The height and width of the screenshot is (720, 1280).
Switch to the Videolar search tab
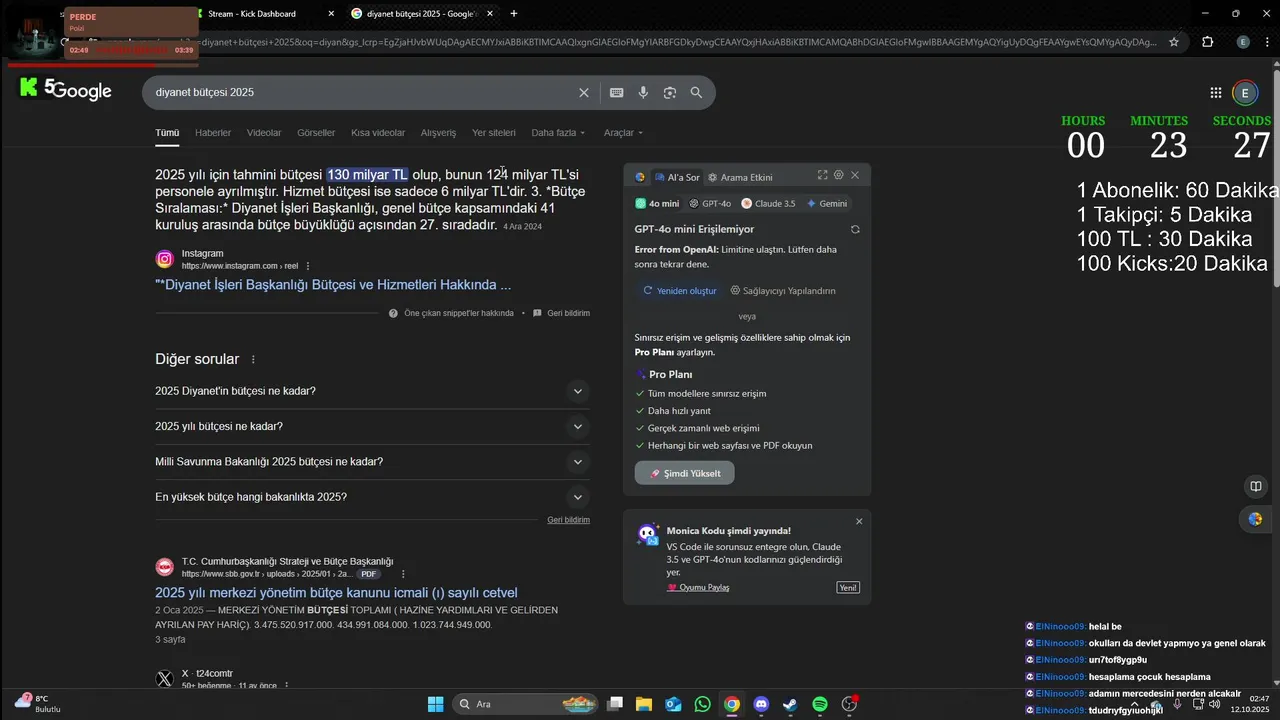264,133
